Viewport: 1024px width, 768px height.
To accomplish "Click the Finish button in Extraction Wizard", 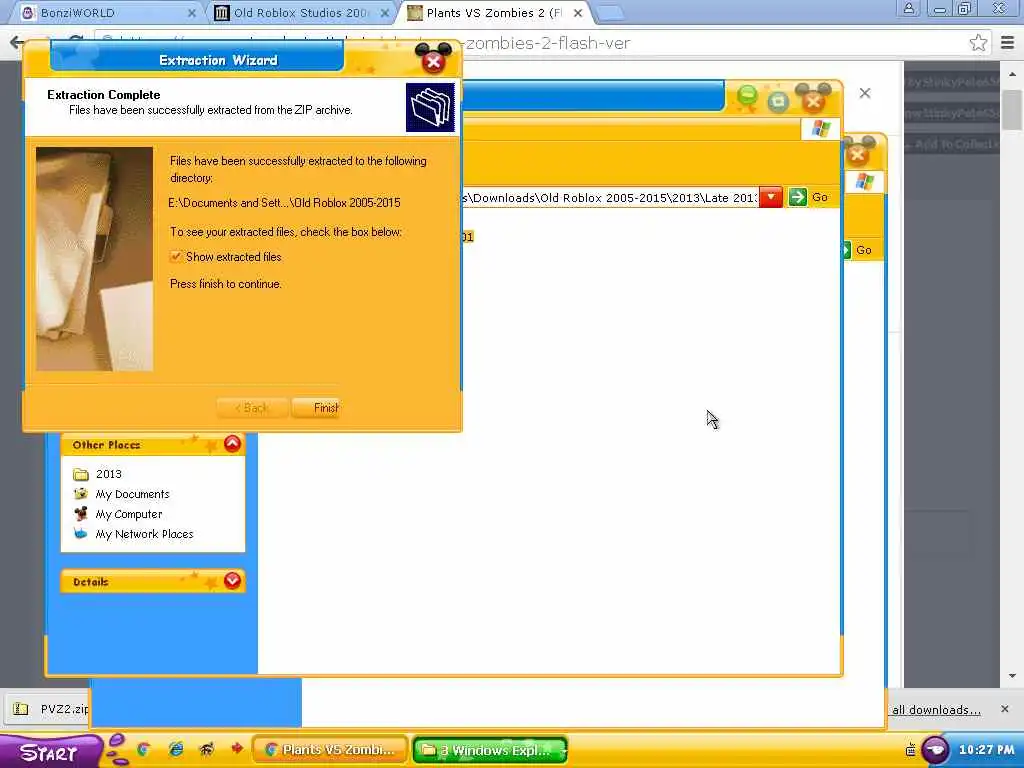I will click(316, 408).
